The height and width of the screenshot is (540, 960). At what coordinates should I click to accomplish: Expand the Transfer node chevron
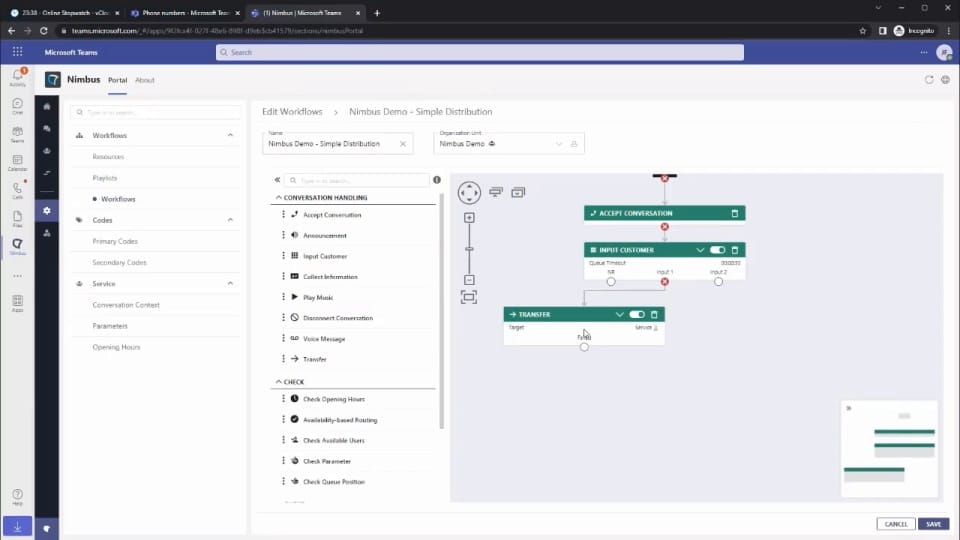(x=620, y=314)
